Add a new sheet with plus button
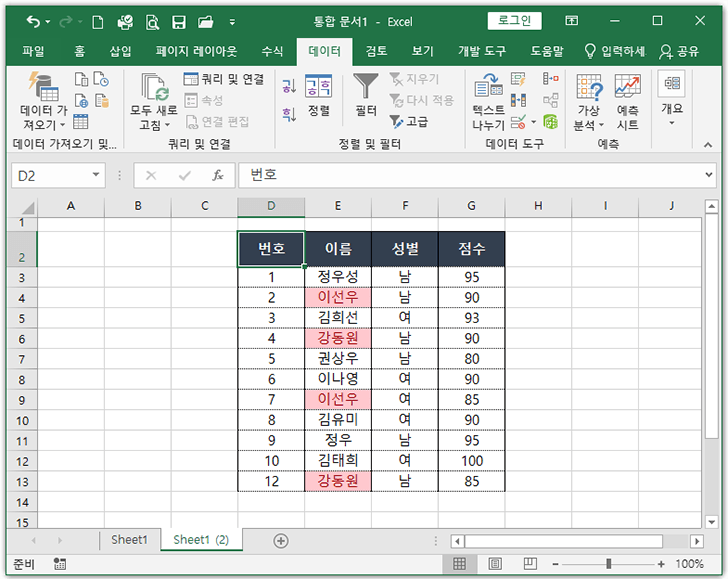Image resolution: width=728 pixels, height=579 pixels. click(x=281, y=540)
